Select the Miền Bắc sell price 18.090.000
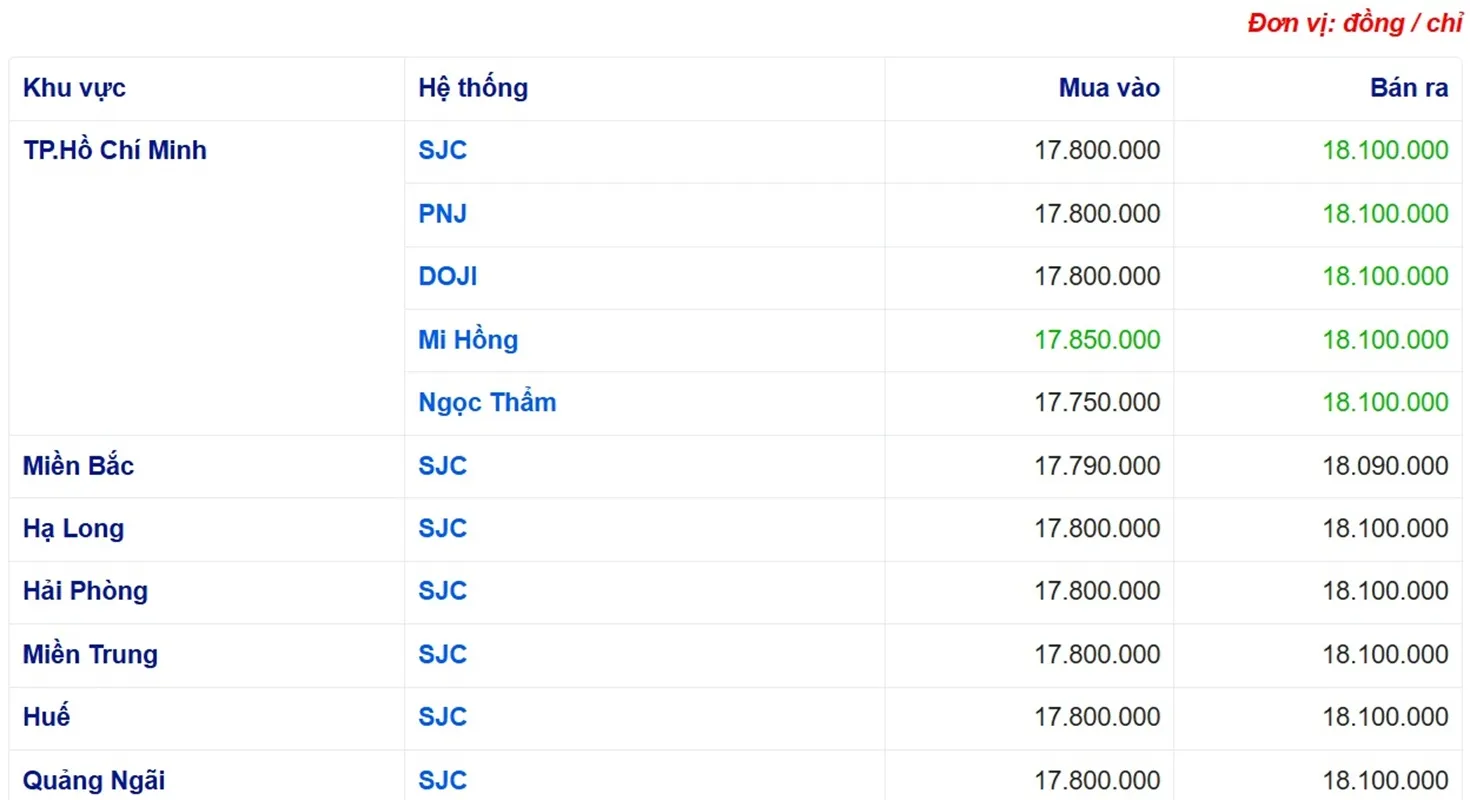1470x800 pixels. 1385,465
